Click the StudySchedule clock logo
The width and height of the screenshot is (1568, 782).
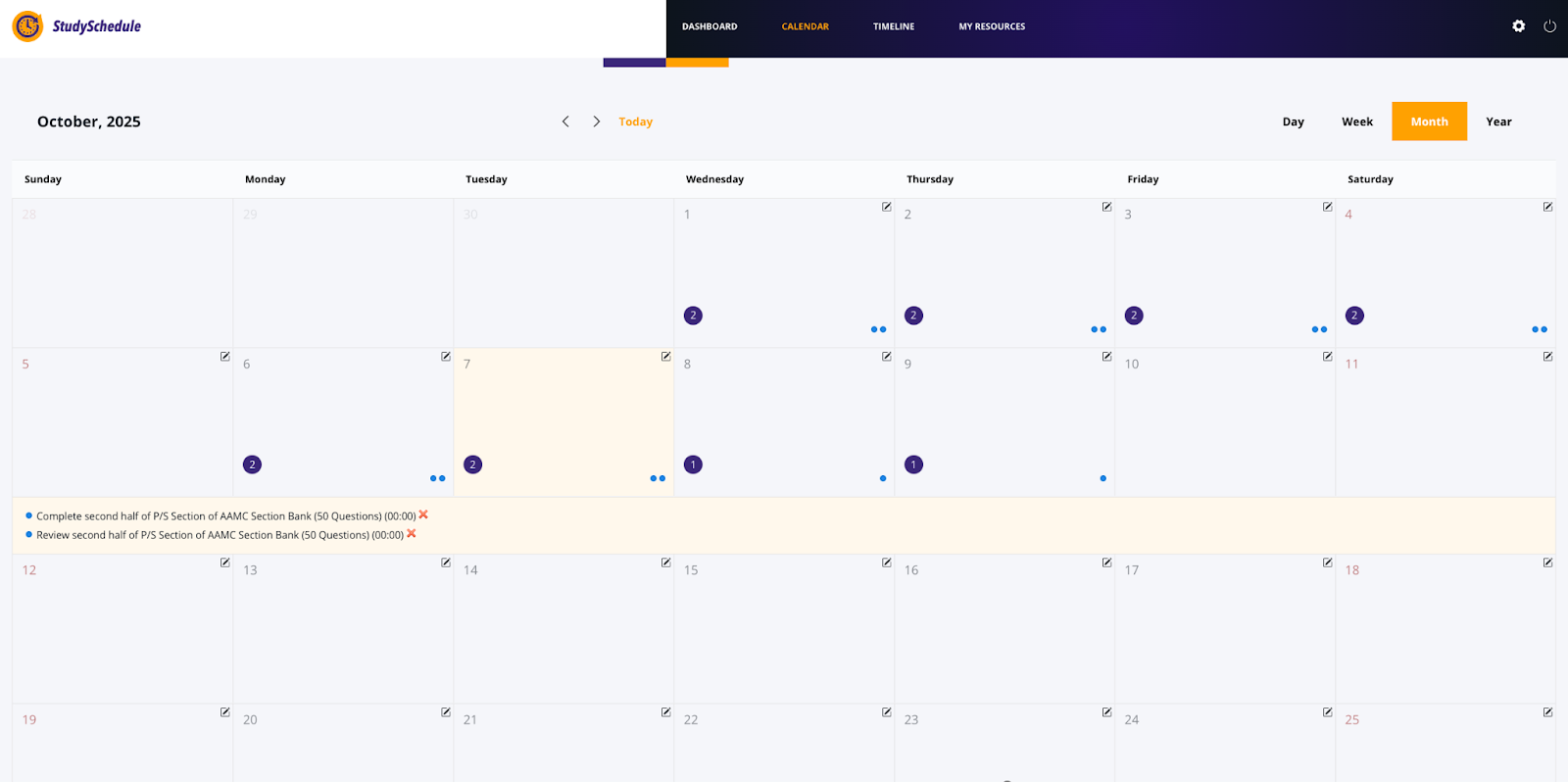point(27,26)
